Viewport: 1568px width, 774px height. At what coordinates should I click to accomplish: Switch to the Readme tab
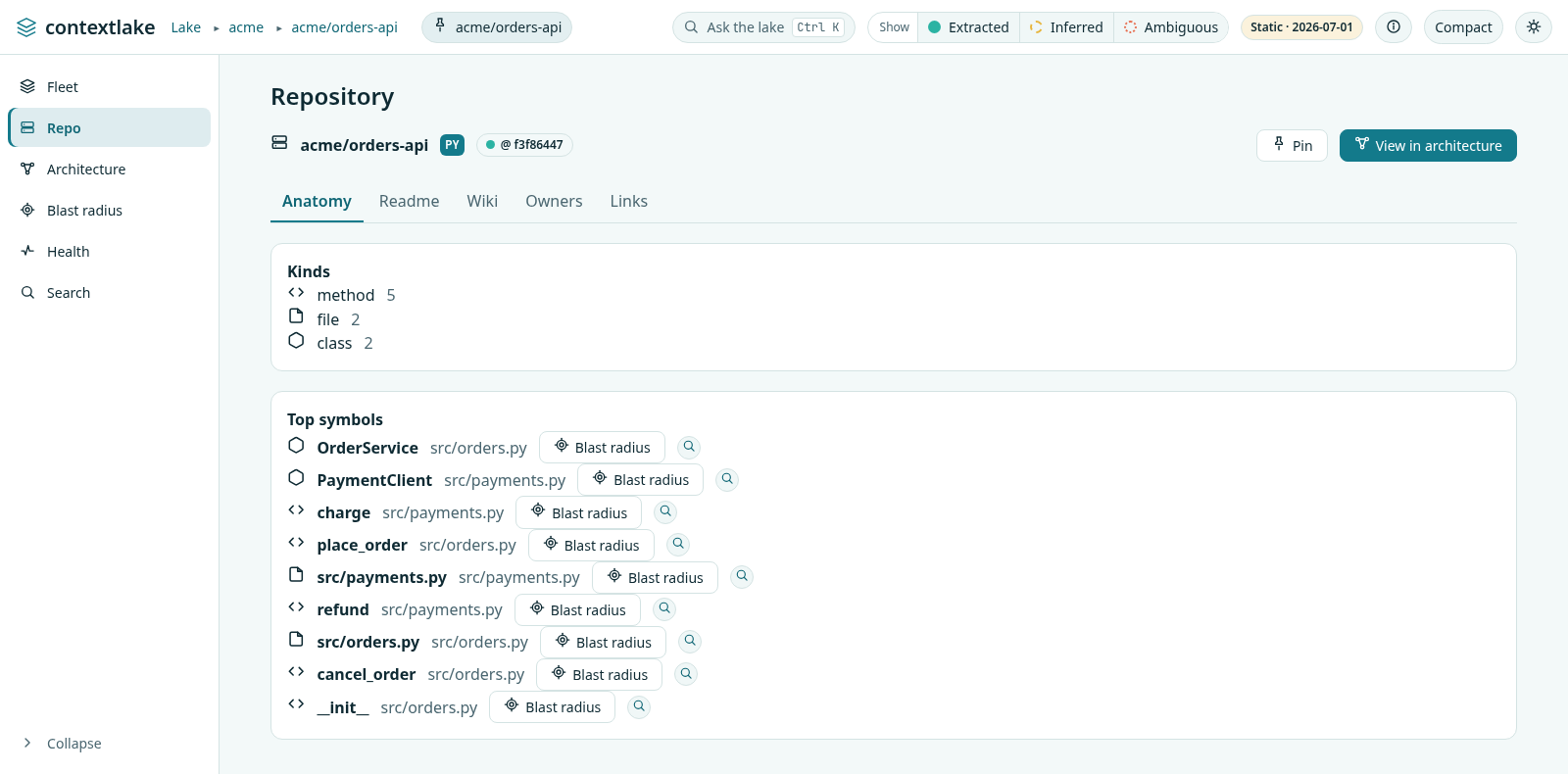409,201
